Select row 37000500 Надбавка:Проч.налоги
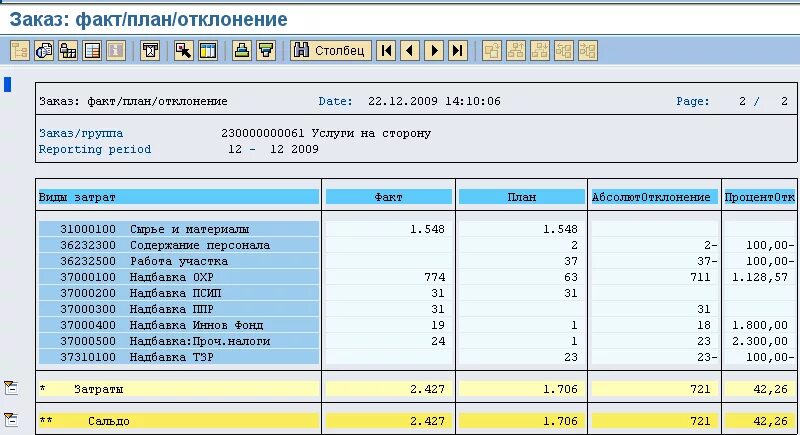The image size is (800, 435). [179, 341]
